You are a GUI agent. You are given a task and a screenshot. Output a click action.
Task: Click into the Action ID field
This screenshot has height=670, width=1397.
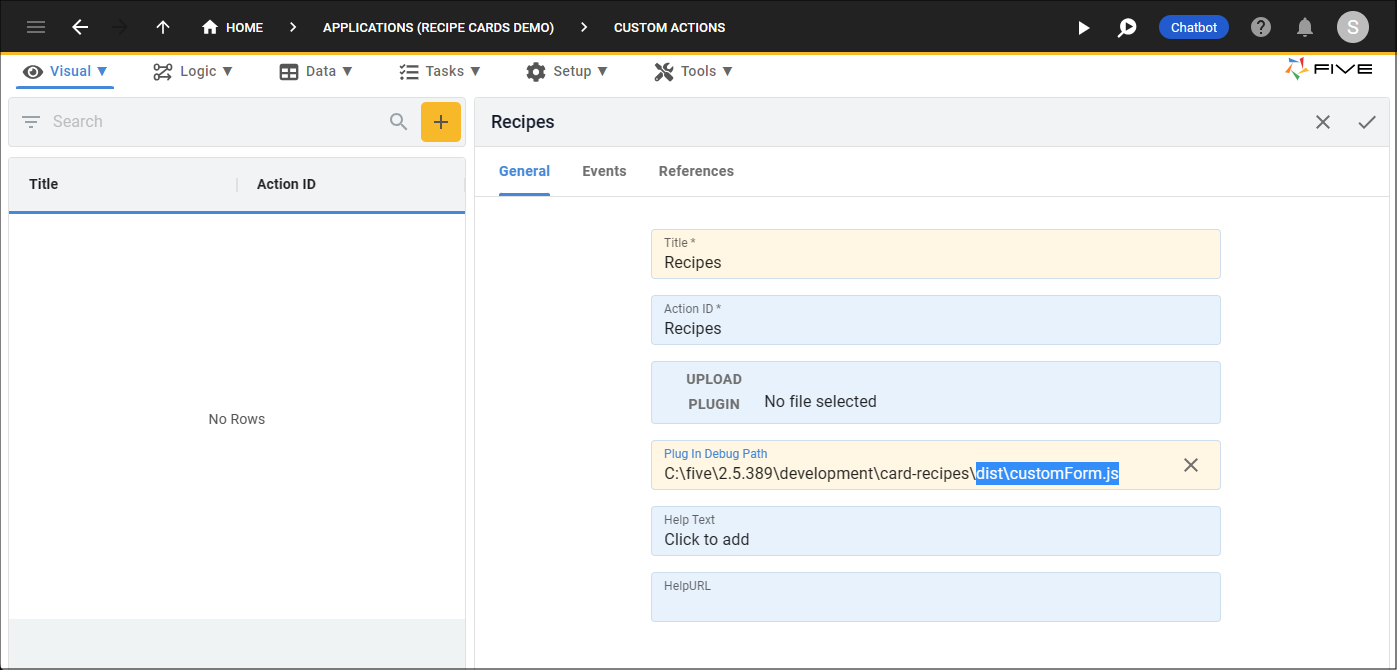[x=935, y=320]
